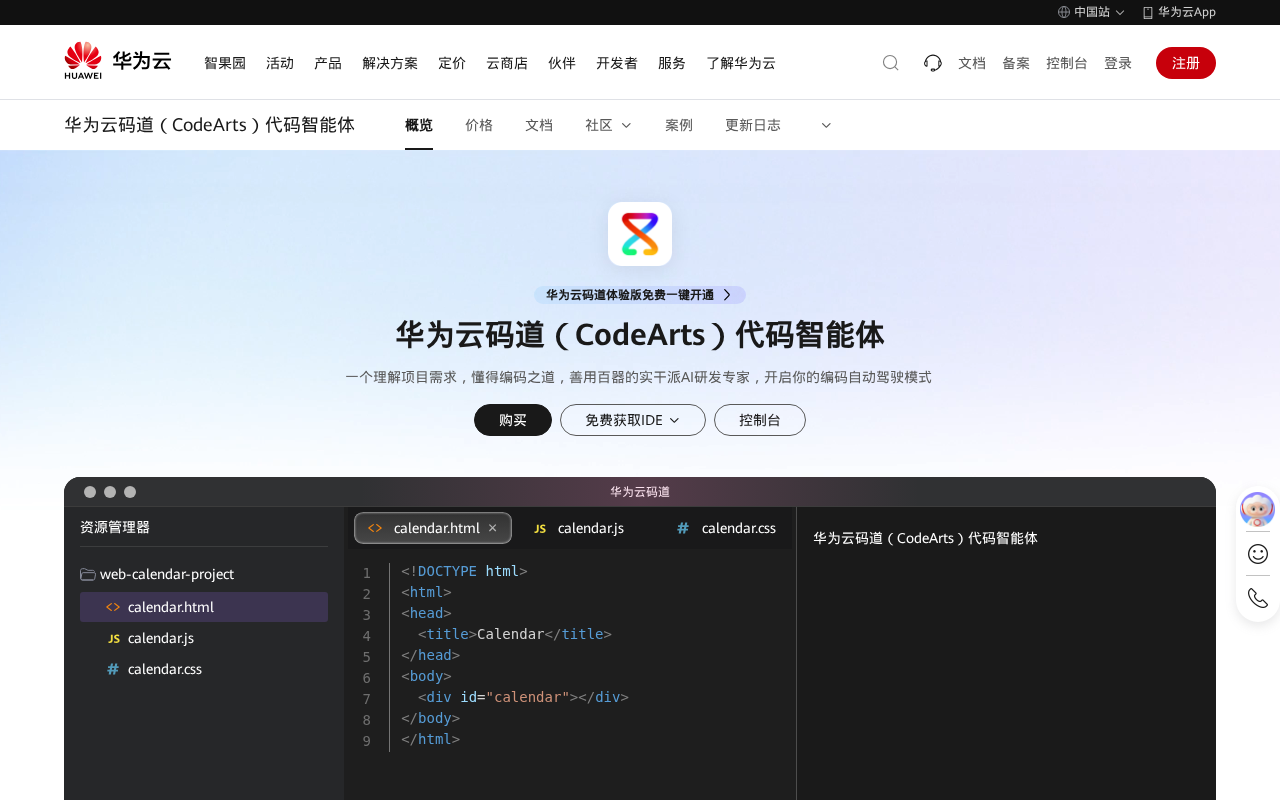1280x800 pixels.
Task: Click the 控制台 button under the title
Action: tap(760, 420)
